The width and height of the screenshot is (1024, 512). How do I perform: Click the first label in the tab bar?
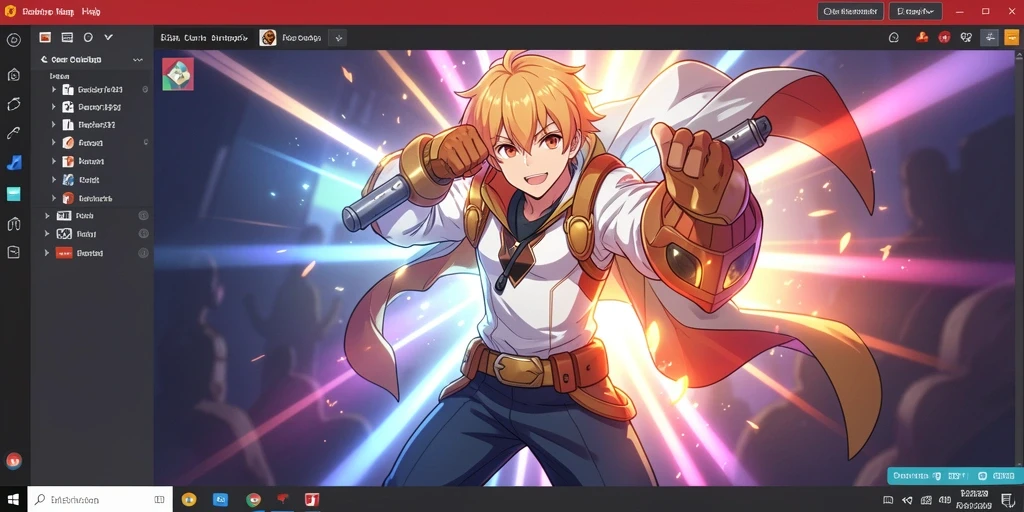170,38
